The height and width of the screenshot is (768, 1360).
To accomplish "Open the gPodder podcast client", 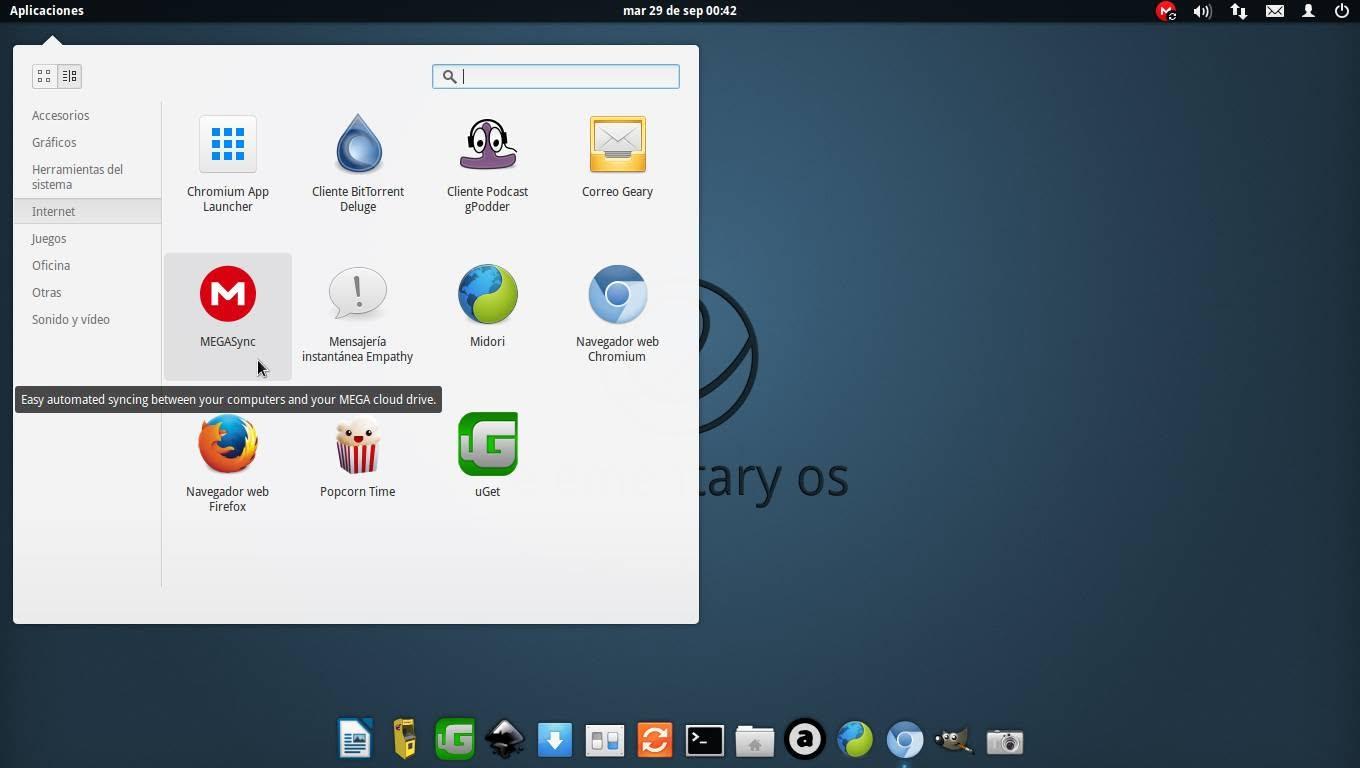I will (488, 165).
